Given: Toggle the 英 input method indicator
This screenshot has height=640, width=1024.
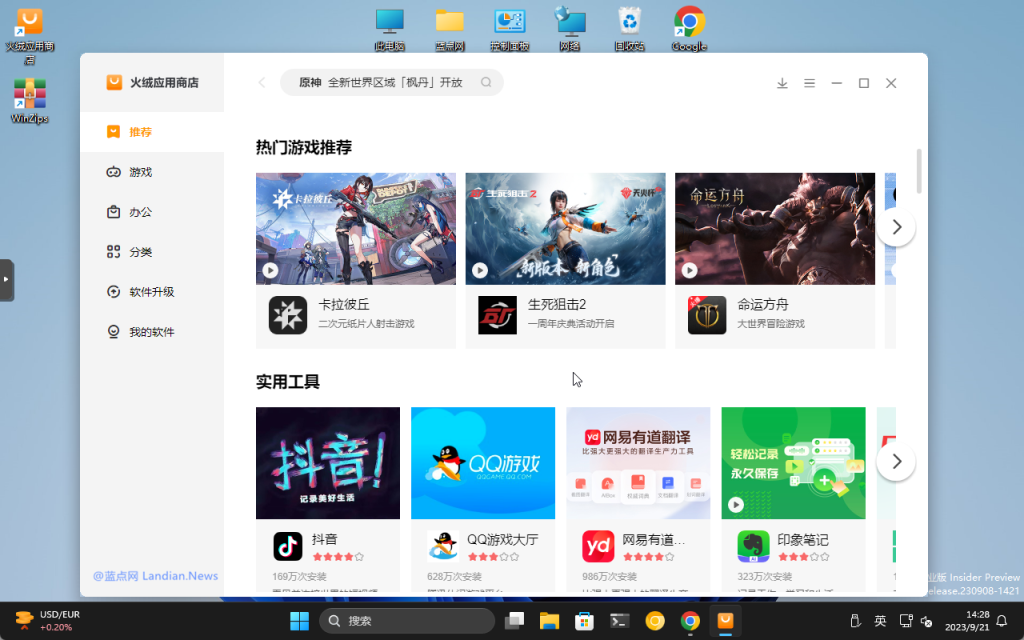Looking at the screenshot, I should tap(880, 620).
